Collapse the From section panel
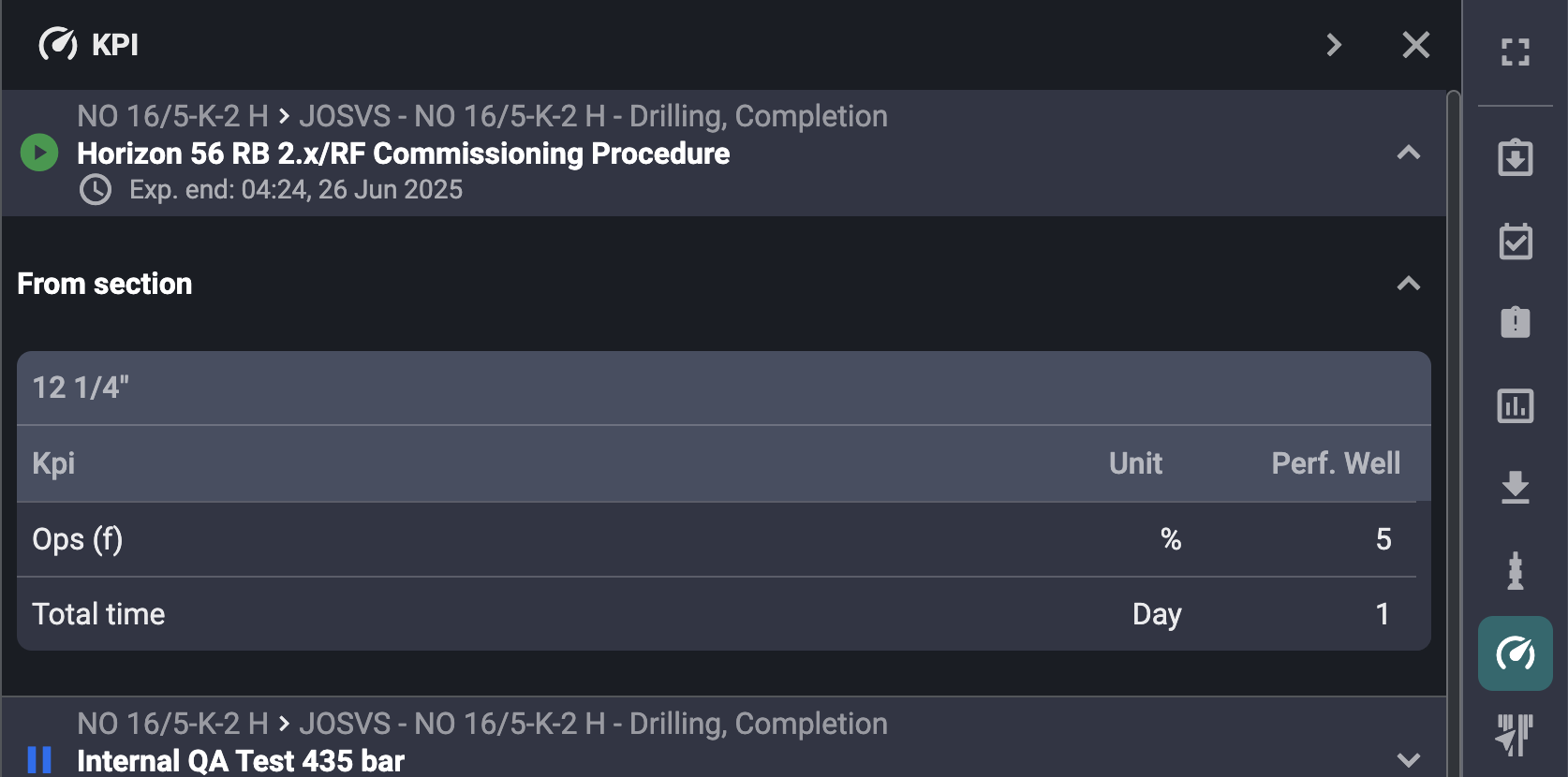The image size is (1568, 777). click(x=1408, y=284)
